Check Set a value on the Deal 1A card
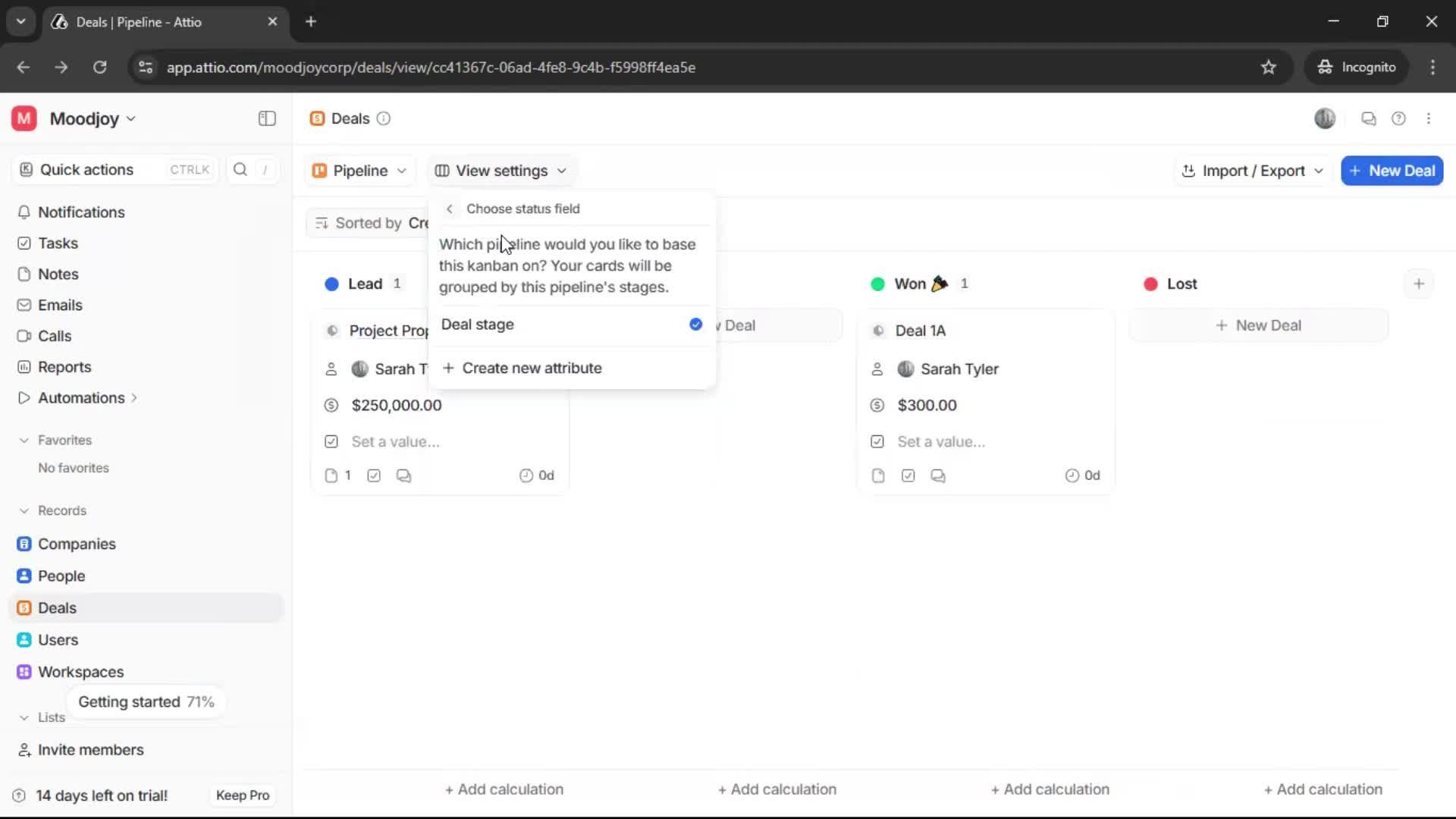The image size is (1456, 819). (877, 441)
